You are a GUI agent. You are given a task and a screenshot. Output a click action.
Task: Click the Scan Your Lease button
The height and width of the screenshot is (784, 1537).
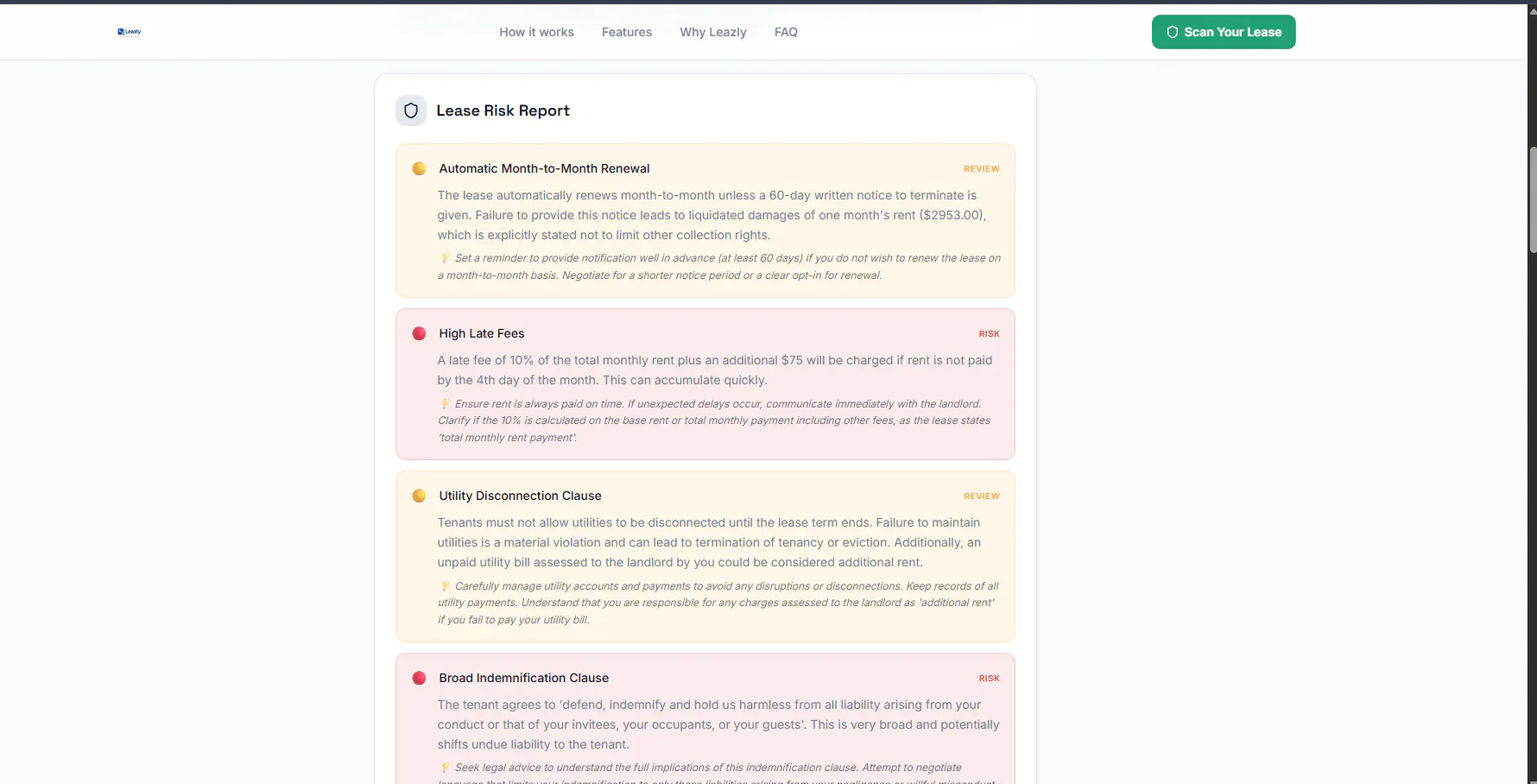(x=1224, y=32)
